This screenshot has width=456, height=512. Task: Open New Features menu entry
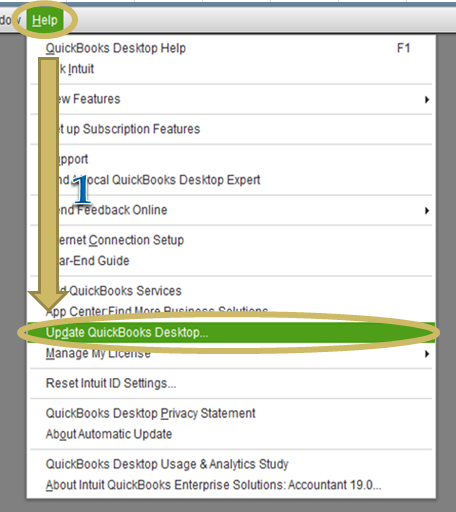pyautogui.click(x=231, y=99)
